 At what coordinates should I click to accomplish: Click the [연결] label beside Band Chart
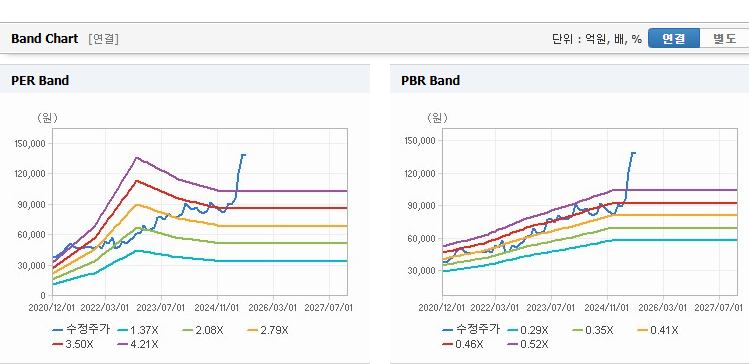point(103,39)
